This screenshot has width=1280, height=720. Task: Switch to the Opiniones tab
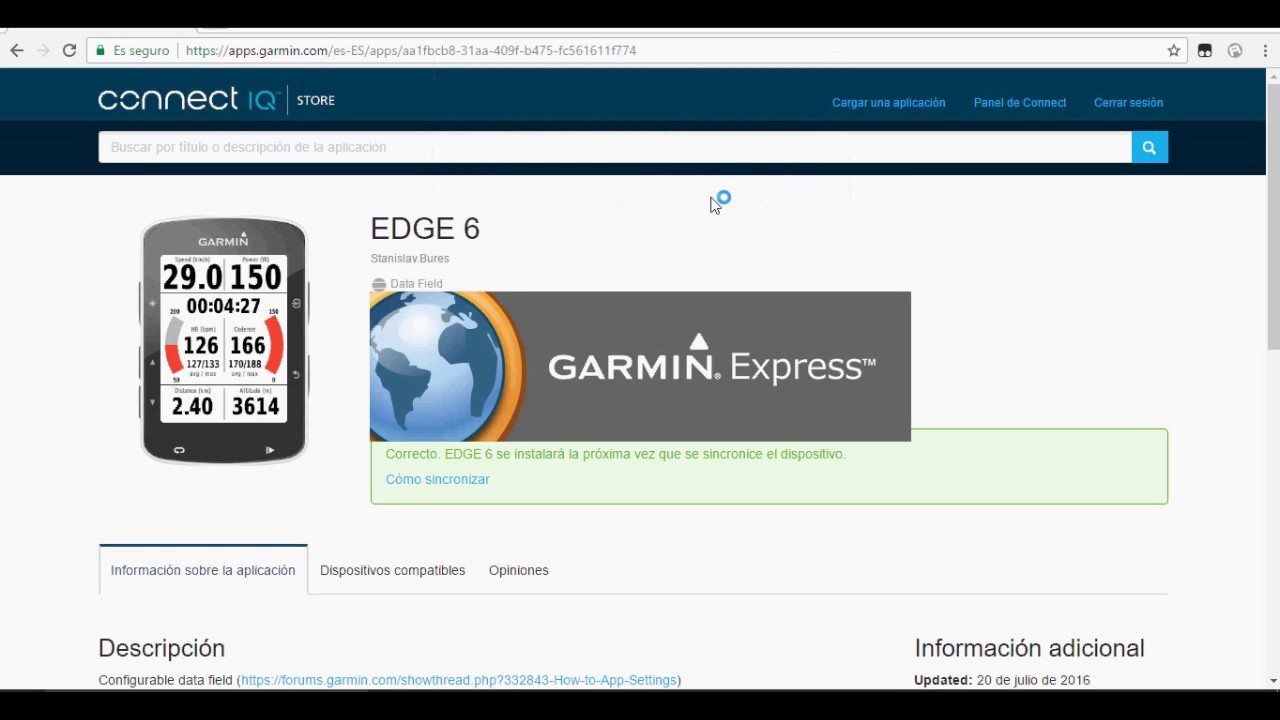click(x=518, y=570)
